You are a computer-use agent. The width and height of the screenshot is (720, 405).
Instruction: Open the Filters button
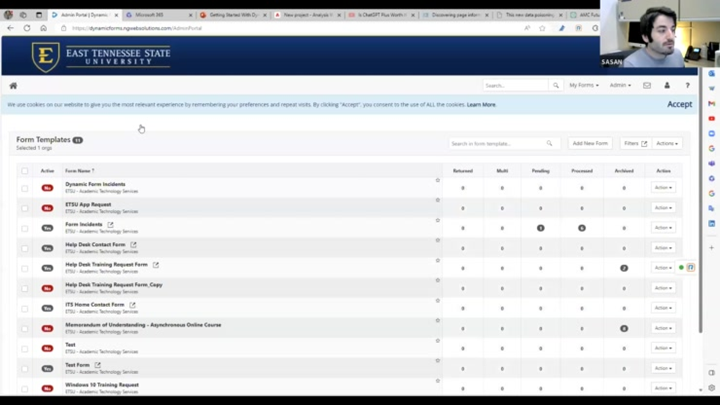635,143
